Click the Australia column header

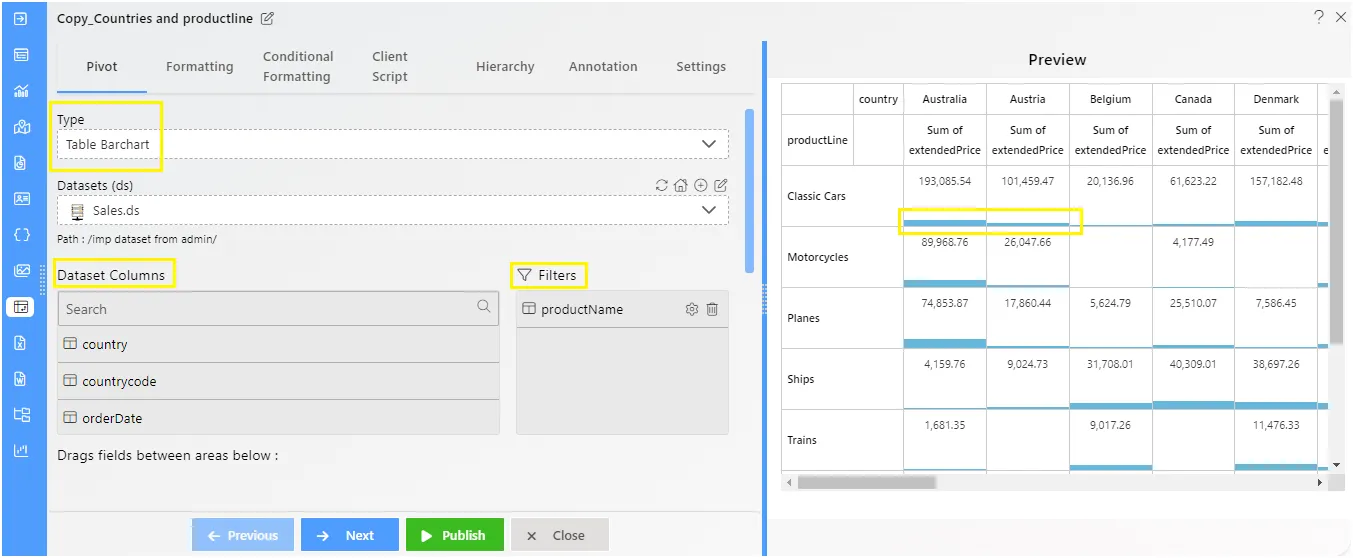click(x=945, y=99)
